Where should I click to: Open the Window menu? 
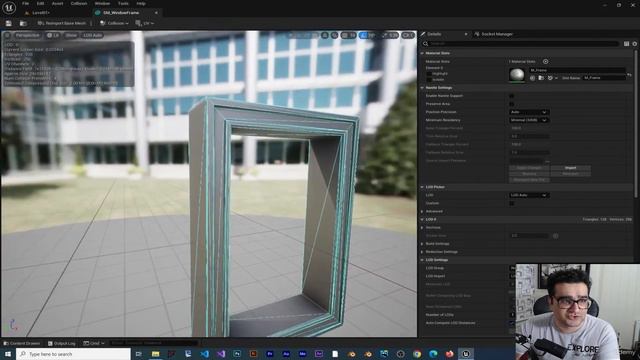pyautogui.click(x=102, y=3)
